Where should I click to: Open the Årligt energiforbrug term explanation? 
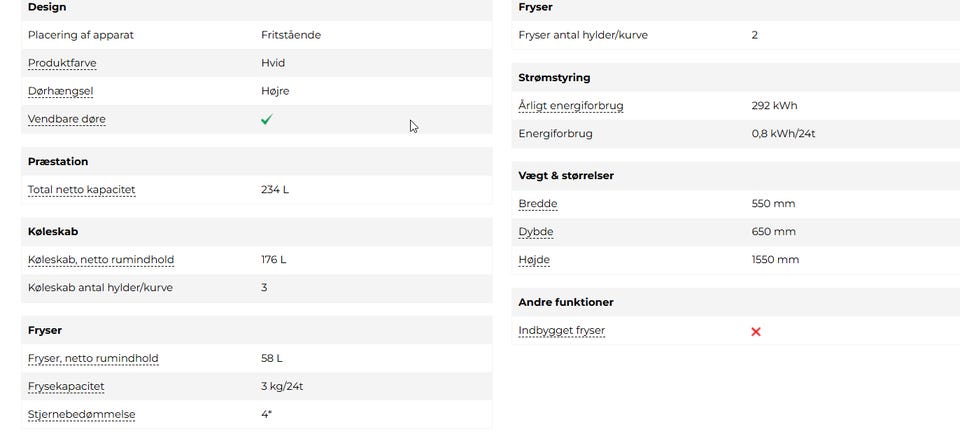tap(571, 106)
